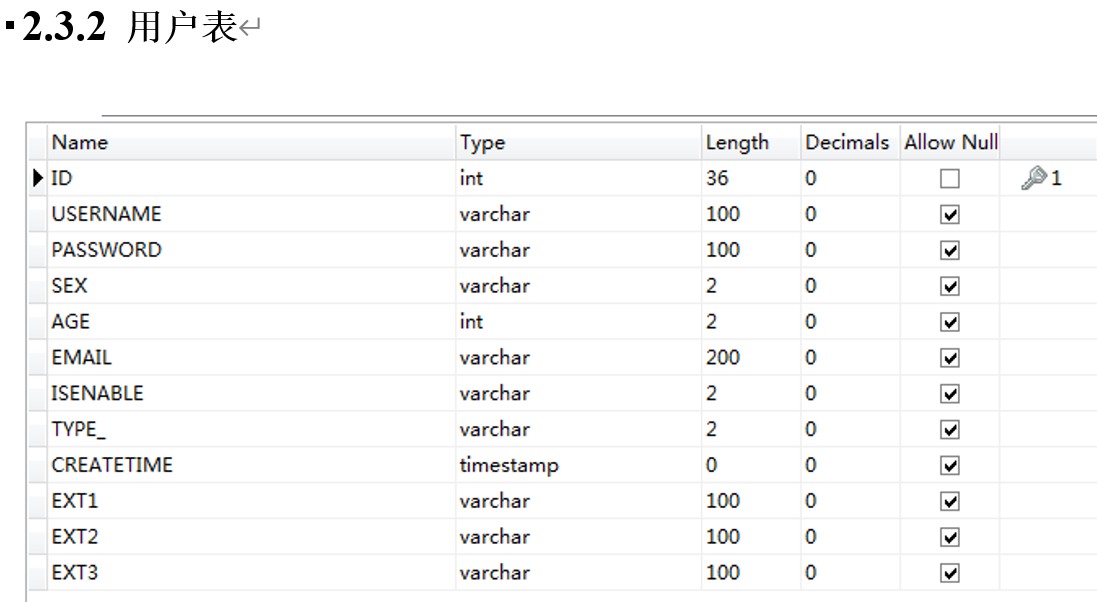The image size is (1097, 602).
Task: Click the decimals value 0 for USERNAME
Action: tap(850, 214)
